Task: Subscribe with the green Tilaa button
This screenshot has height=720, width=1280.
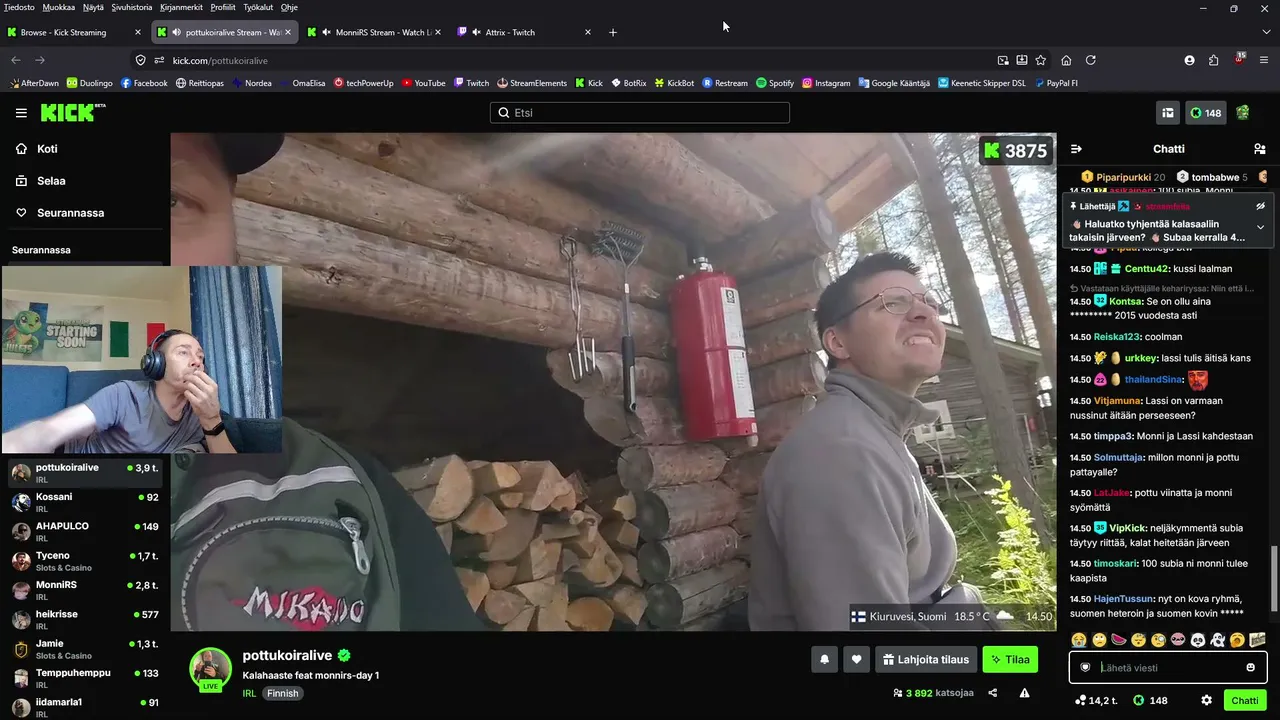Action: 1010,660
